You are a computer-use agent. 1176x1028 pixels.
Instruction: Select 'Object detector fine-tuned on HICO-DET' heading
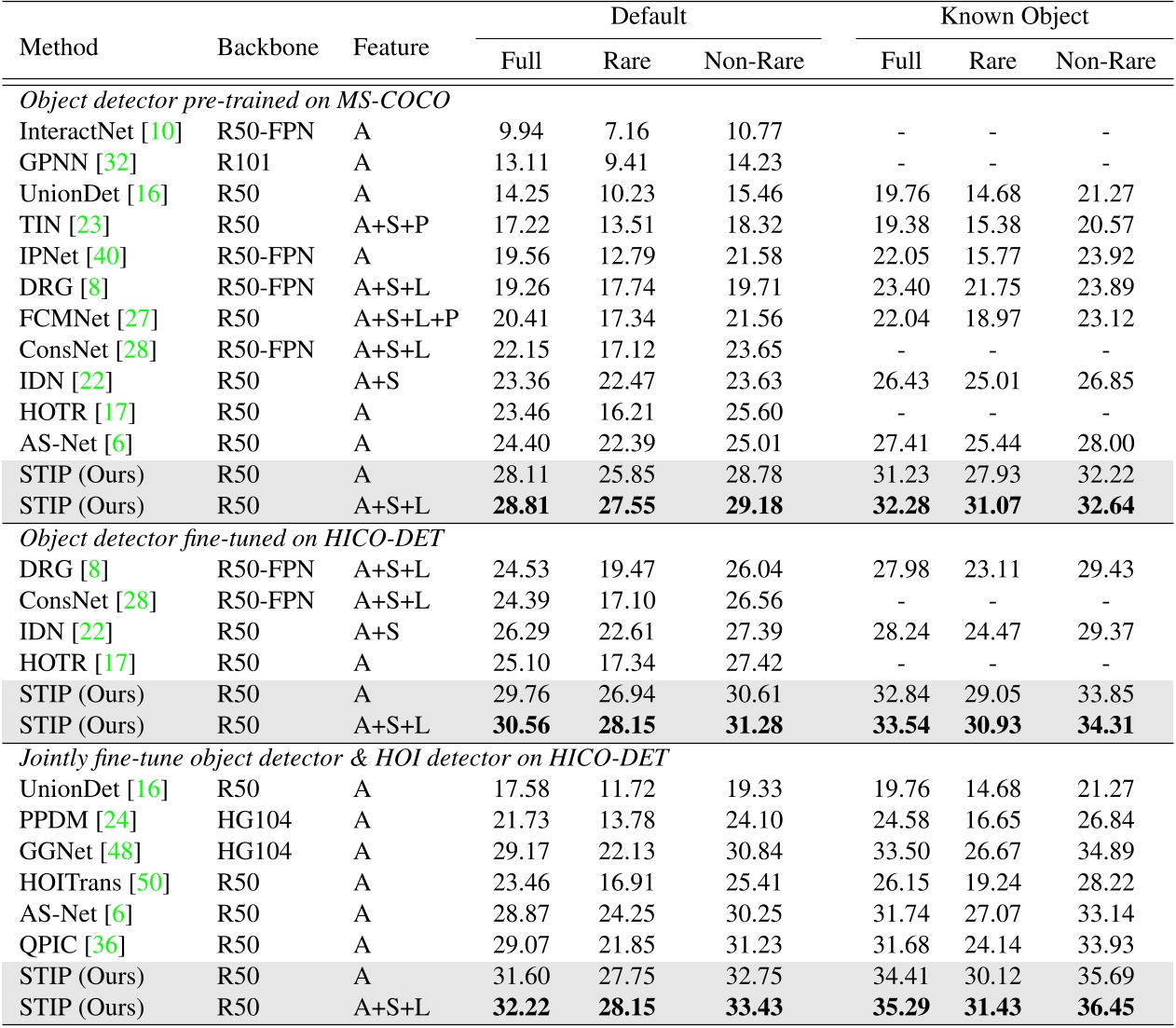[x=231, y=539]
